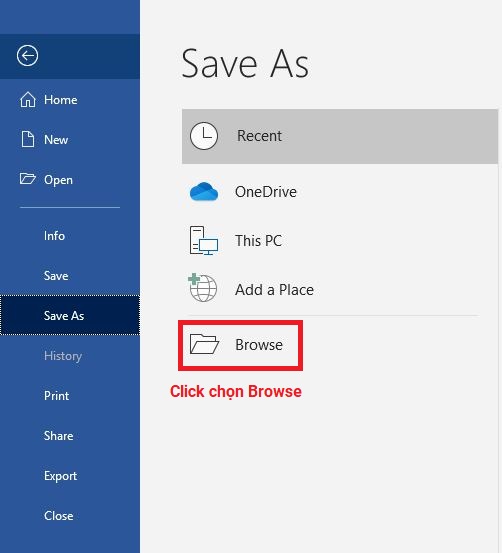502x553 pixels.
Task: Choose Close in the sidebar
Action: pyautogui.click(x=59, y=516)
